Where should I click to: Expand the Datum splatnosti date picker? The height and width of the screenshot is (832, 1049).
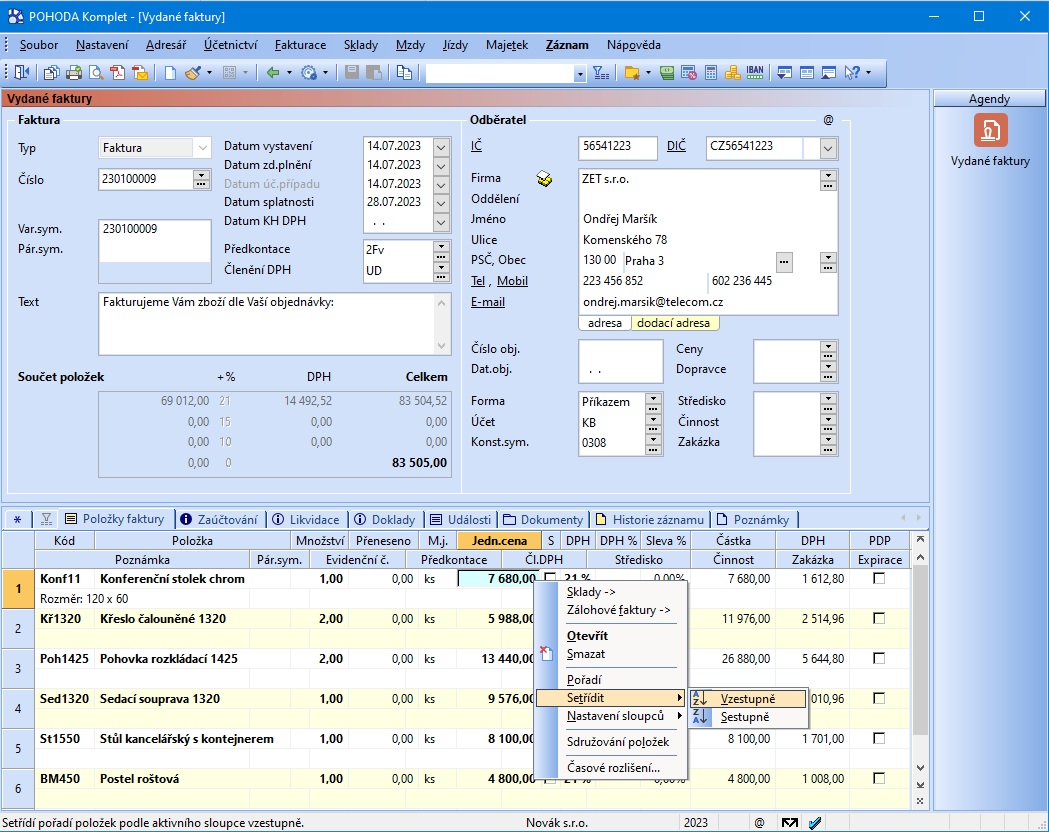coord(441,203)
